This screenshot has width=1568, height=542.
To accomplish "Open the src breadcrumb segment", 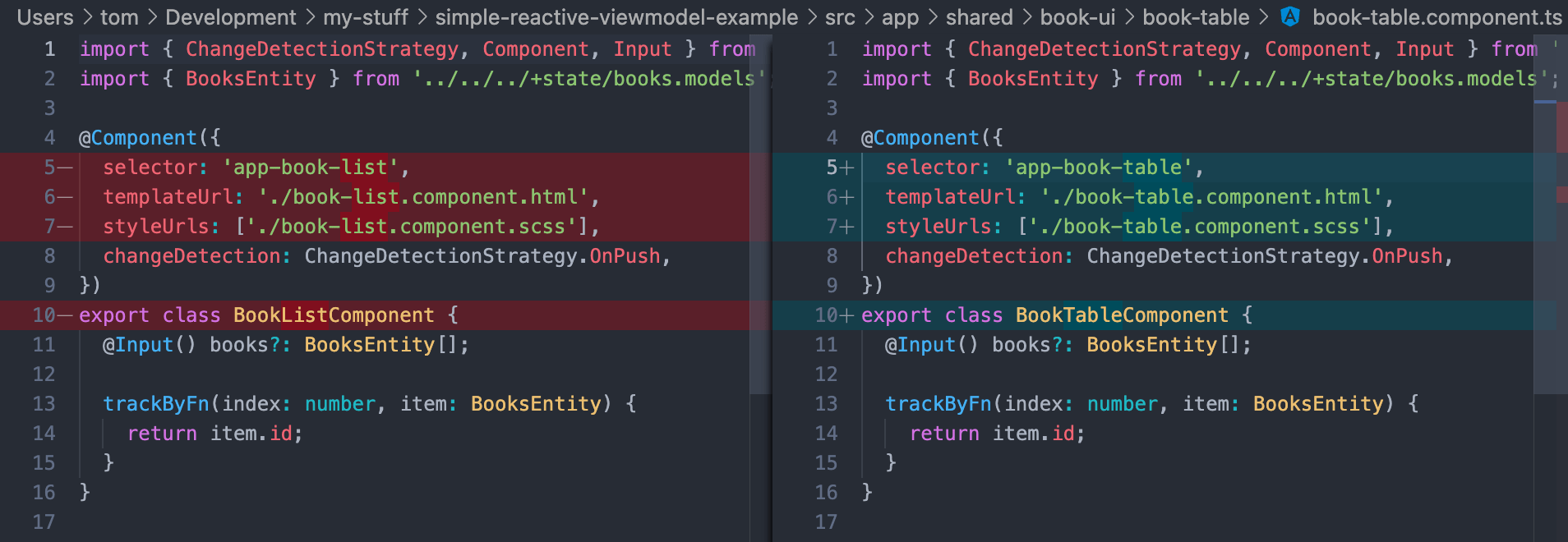I will [x=840, y=17].
